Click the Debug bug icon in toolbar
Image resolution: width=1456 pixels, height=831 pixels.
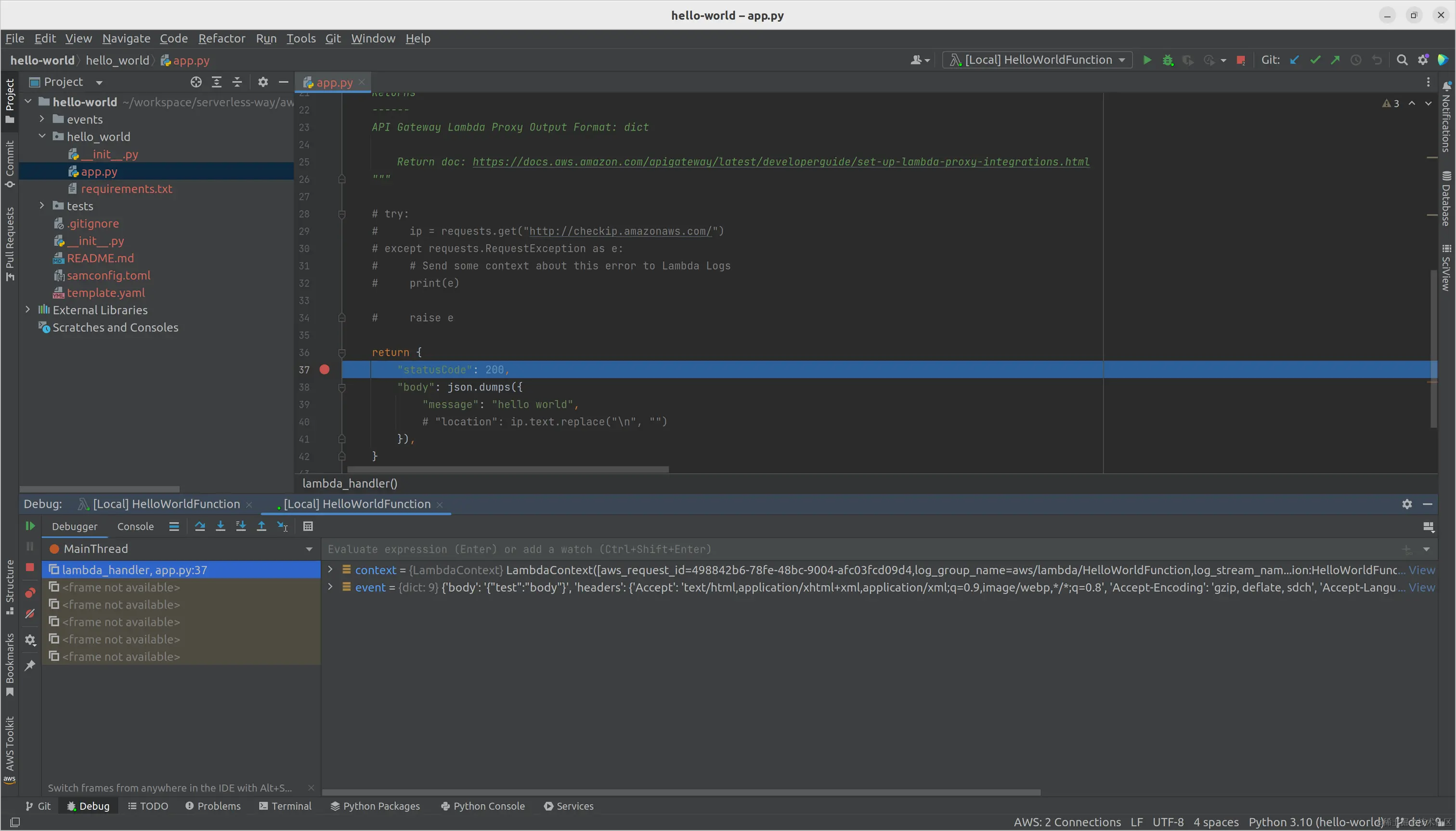click(x=1168, y=60)
